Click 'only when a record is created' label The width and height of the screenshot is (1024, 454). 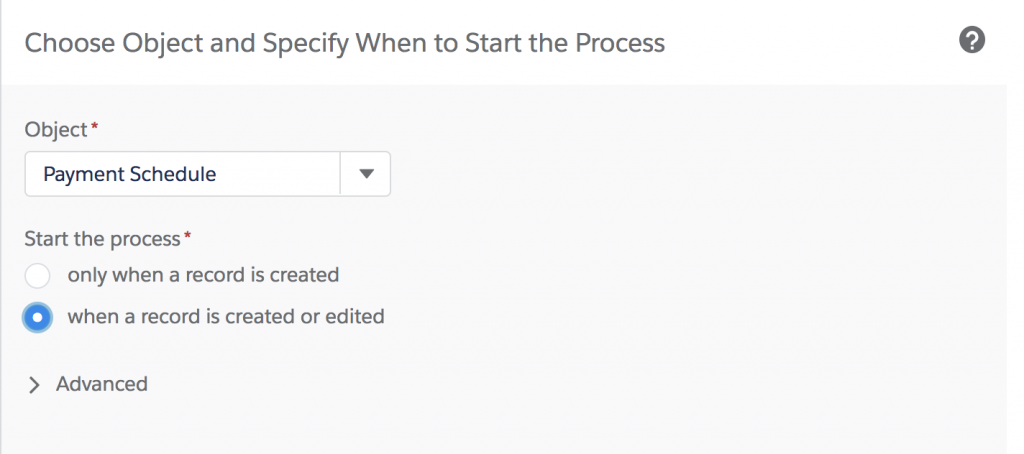pyautogui.click(x=203, y=274)
